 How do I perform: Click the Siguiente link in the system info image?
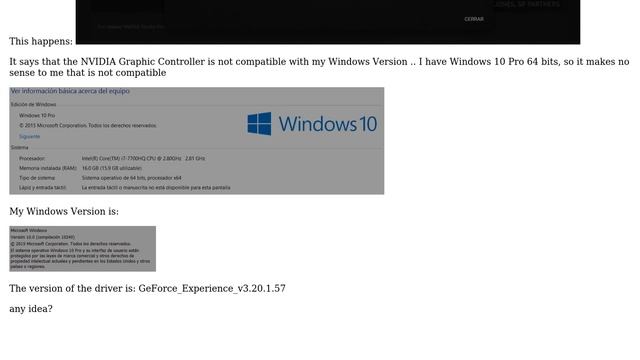29,136
